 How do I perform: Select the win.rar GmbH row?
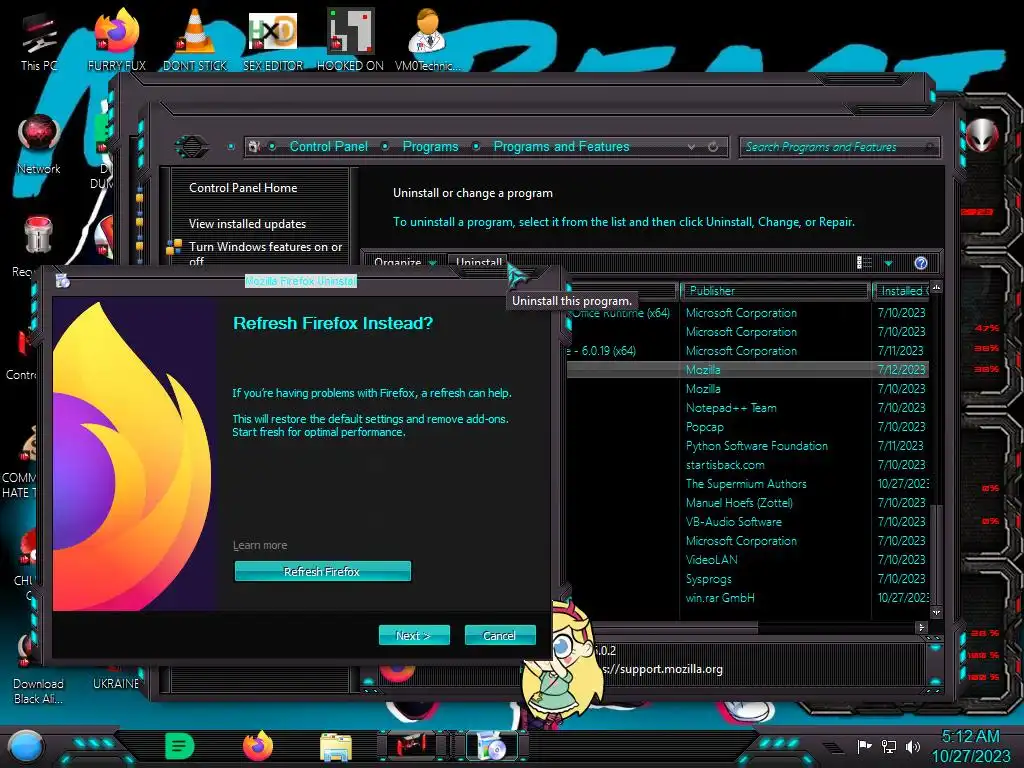point(748,598)
